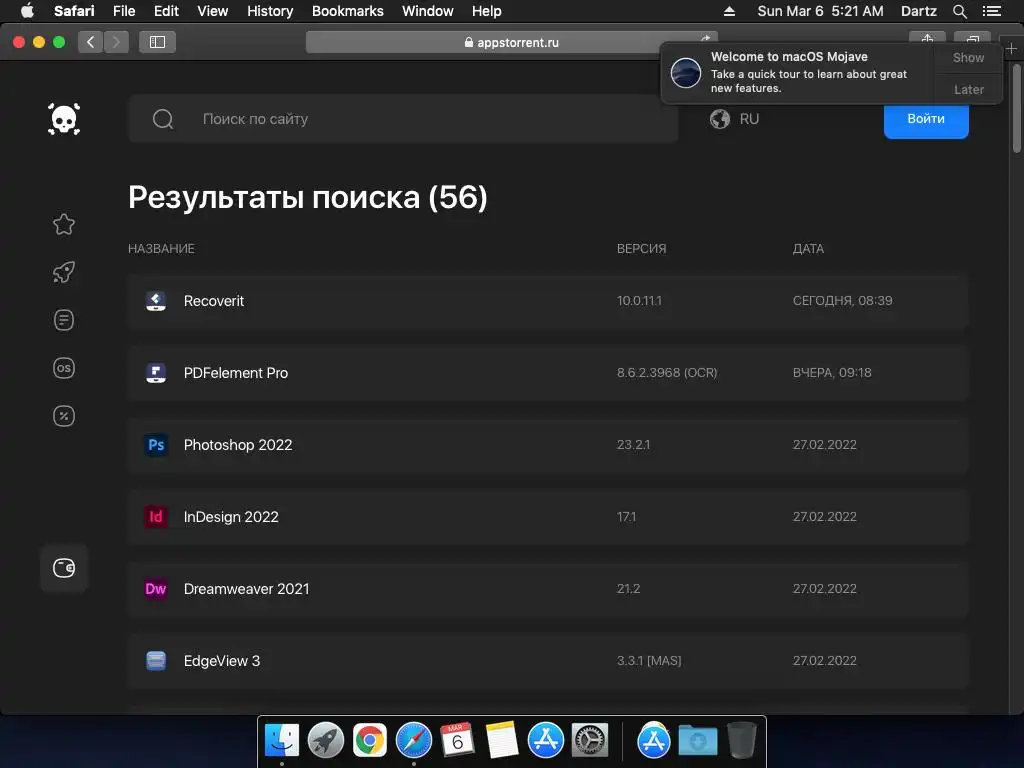Open the Downloads folder in the Dock

(x=697, y=741)
